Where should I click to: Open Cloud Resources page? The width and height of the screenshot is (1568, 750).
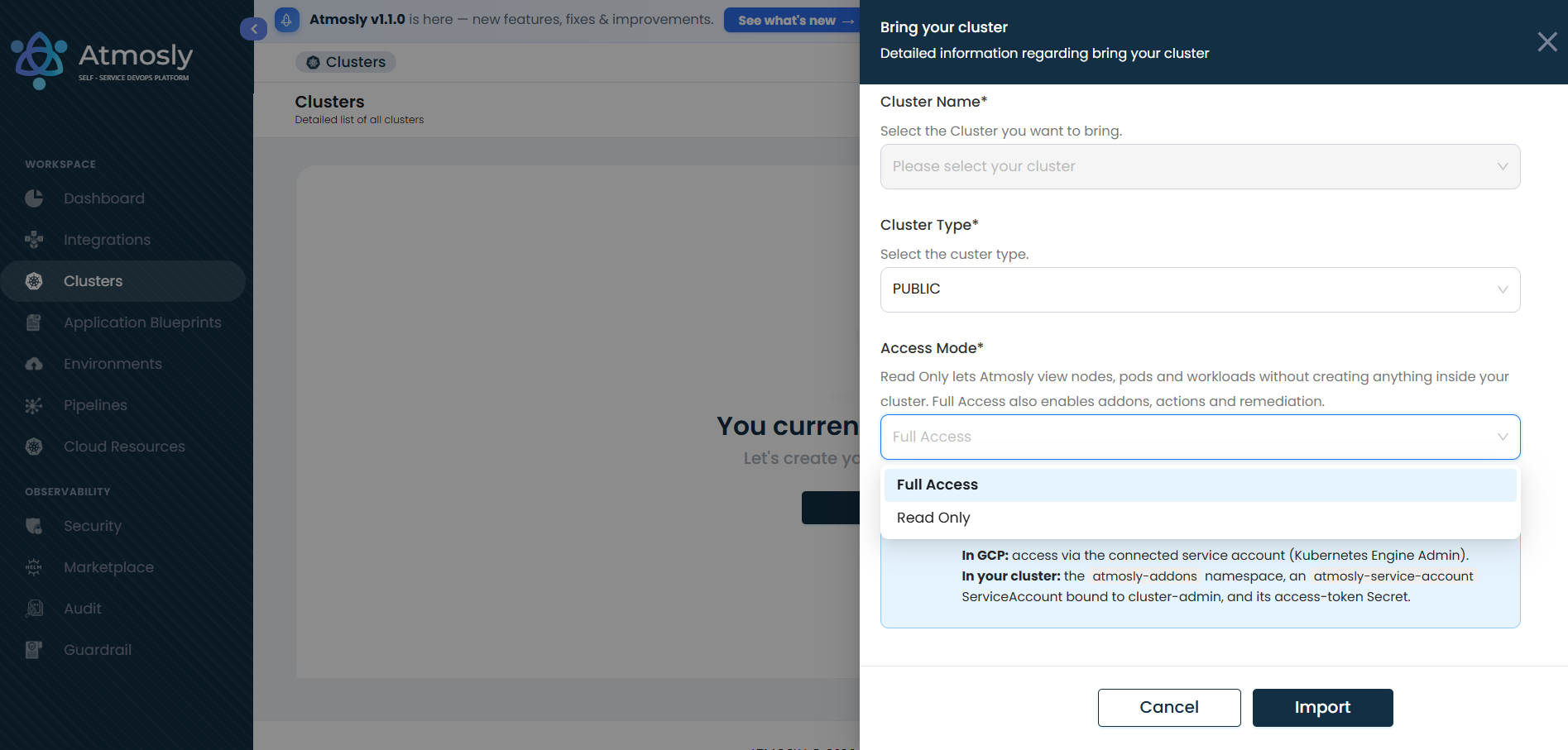point(124,447)
